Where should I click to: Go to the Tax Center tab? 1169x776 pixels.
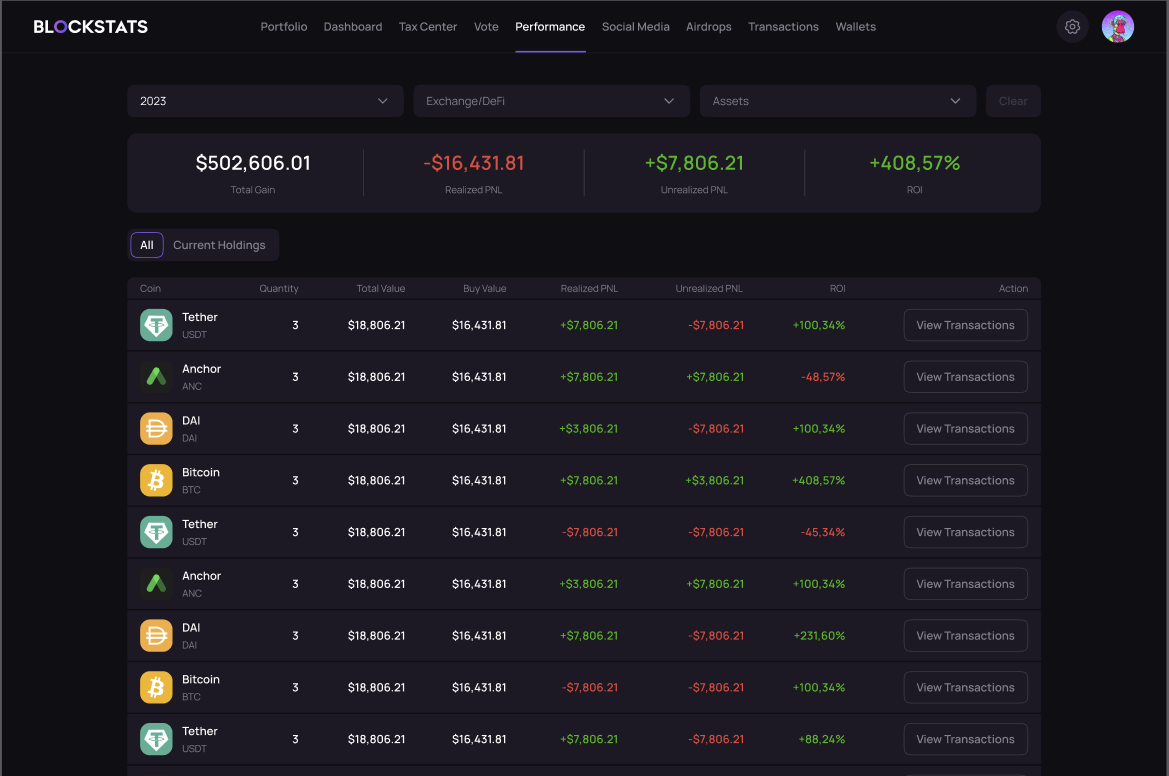(x=428, y=27)
